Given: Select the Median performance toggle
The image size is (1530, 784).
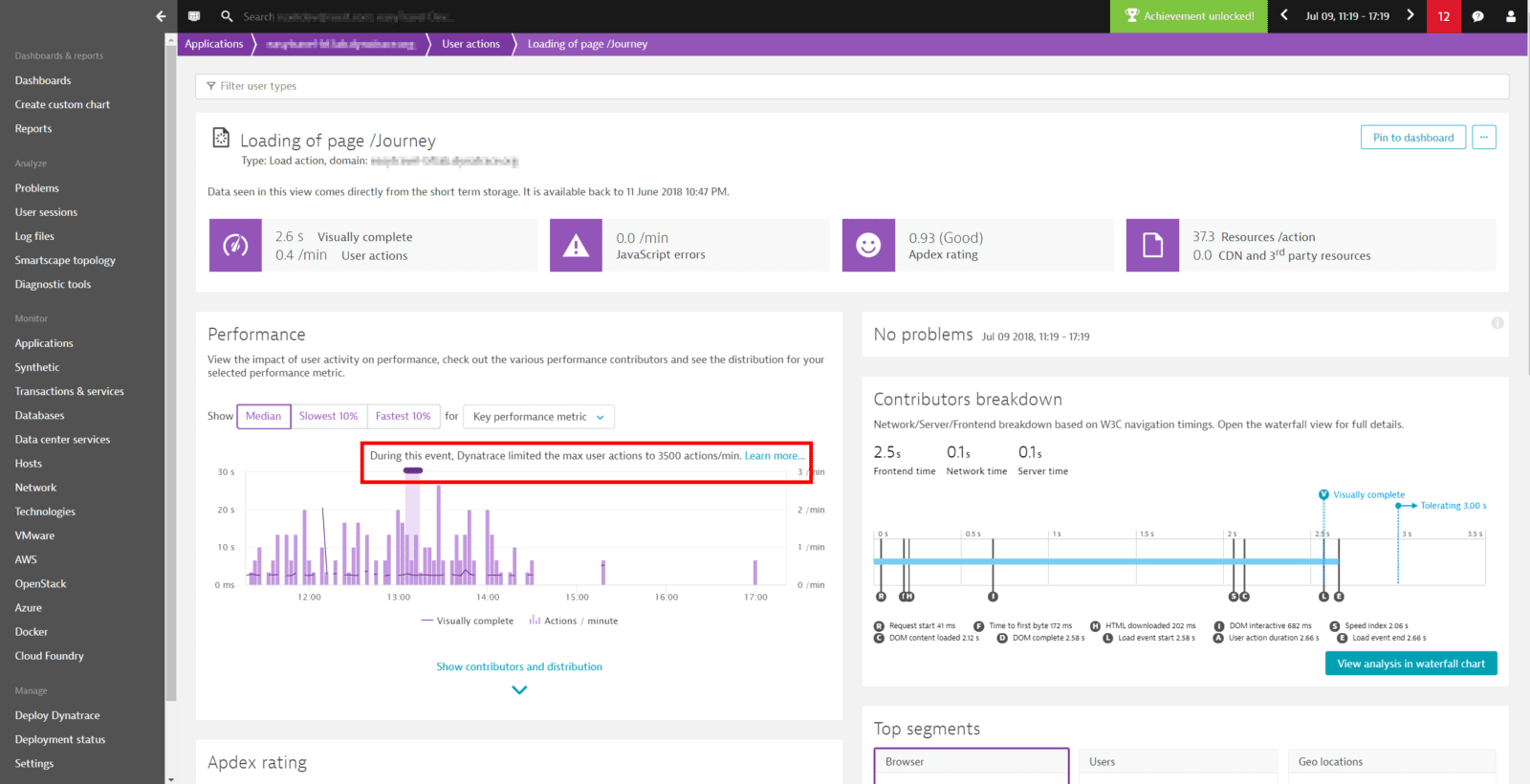Looking at the screenshot, I should coord(263,416).
